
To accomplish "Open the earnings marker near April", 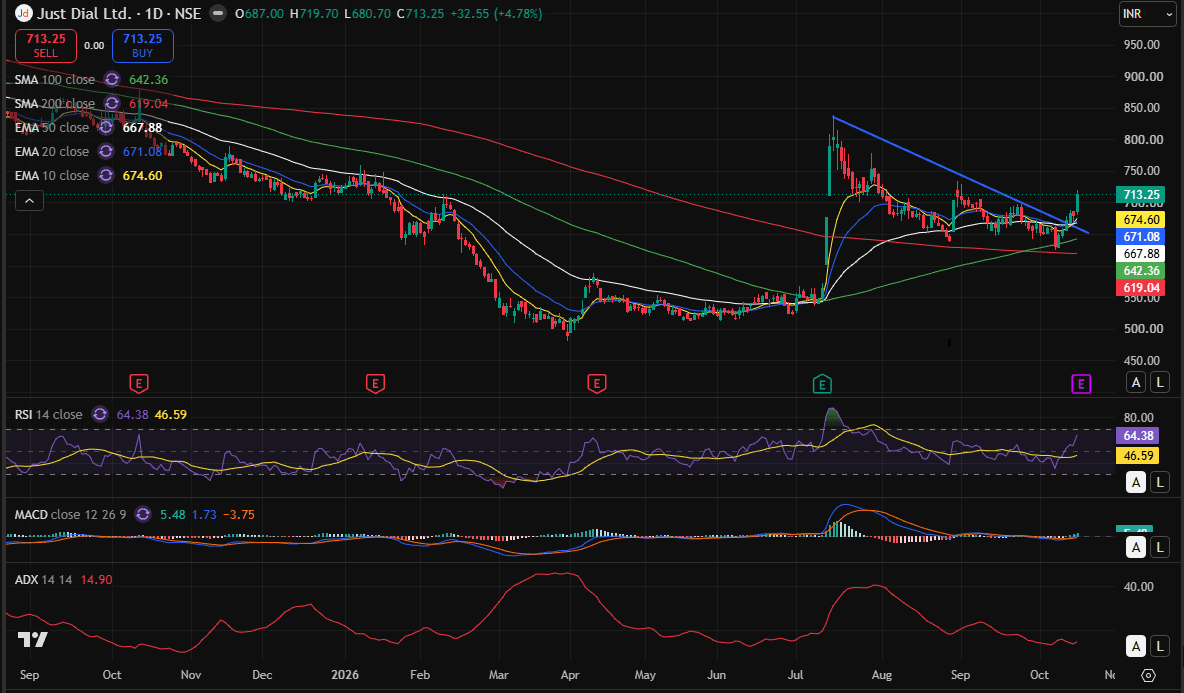I will [x=597, y=383].
